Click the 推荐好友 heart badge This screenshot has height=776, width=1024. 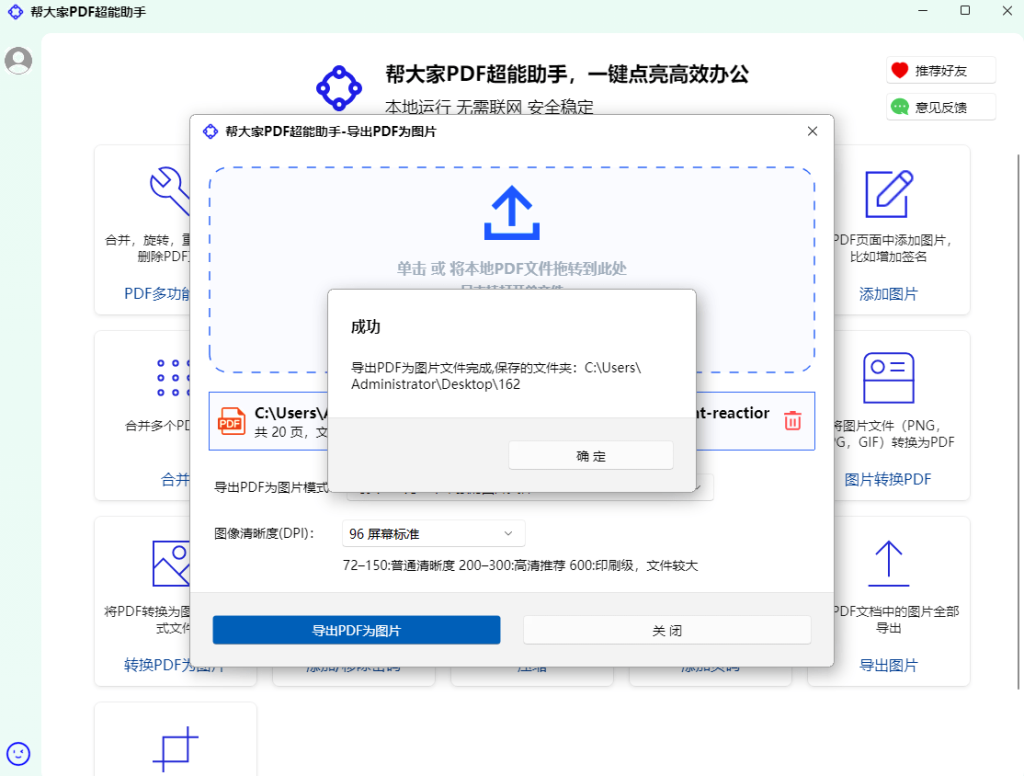coord(939,70)
